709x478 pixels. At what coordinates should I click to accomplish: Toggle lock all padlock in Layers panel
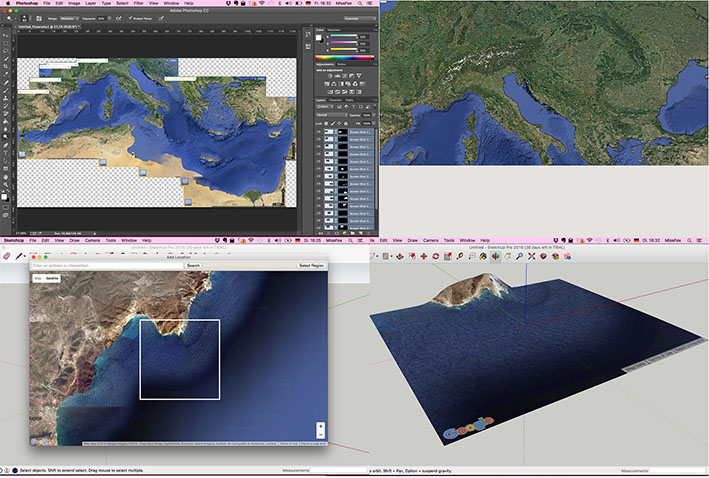(345, 123)
